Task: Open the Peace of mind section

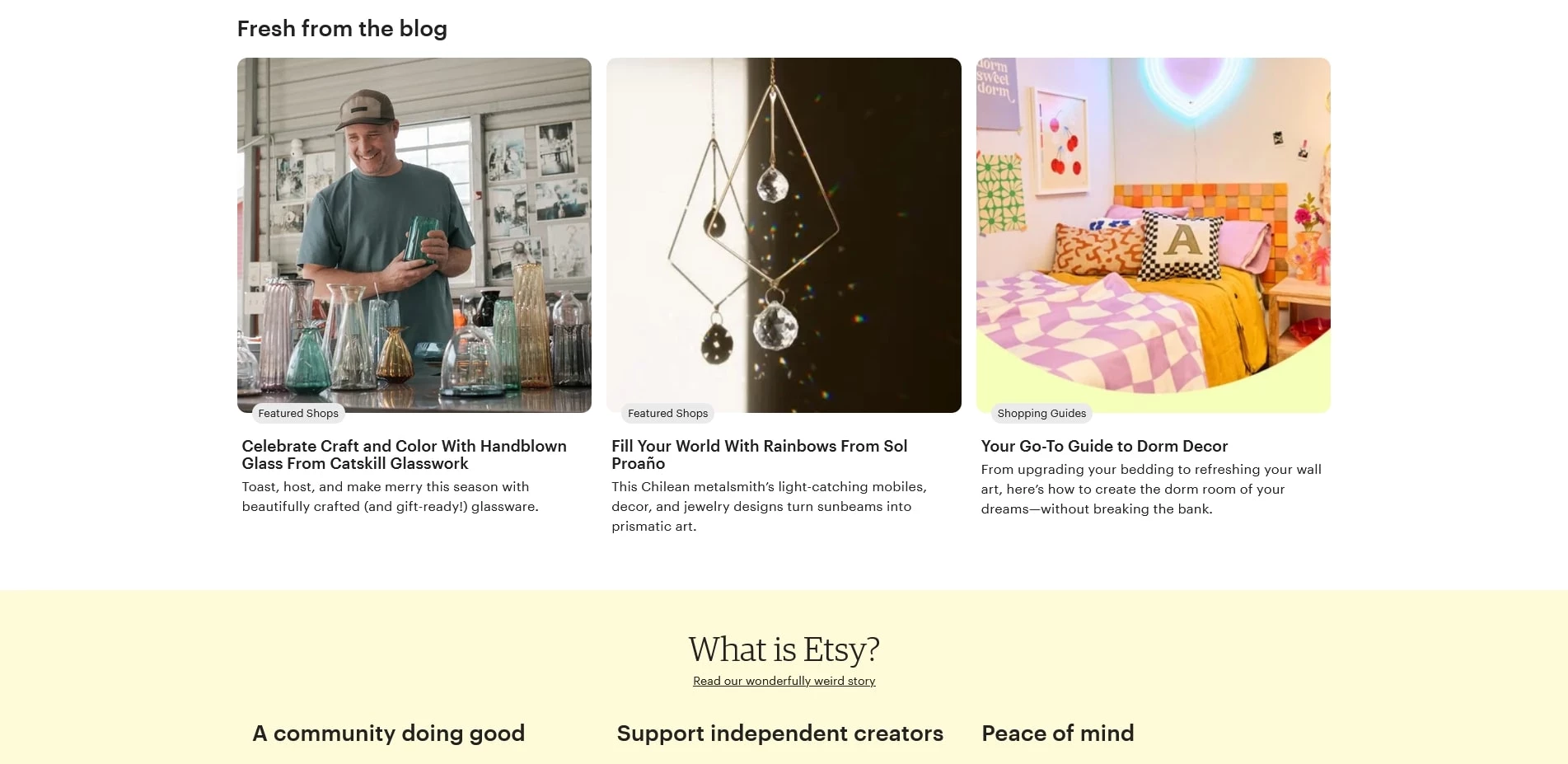Action: pyautogui.click(x=1057, y=733)
